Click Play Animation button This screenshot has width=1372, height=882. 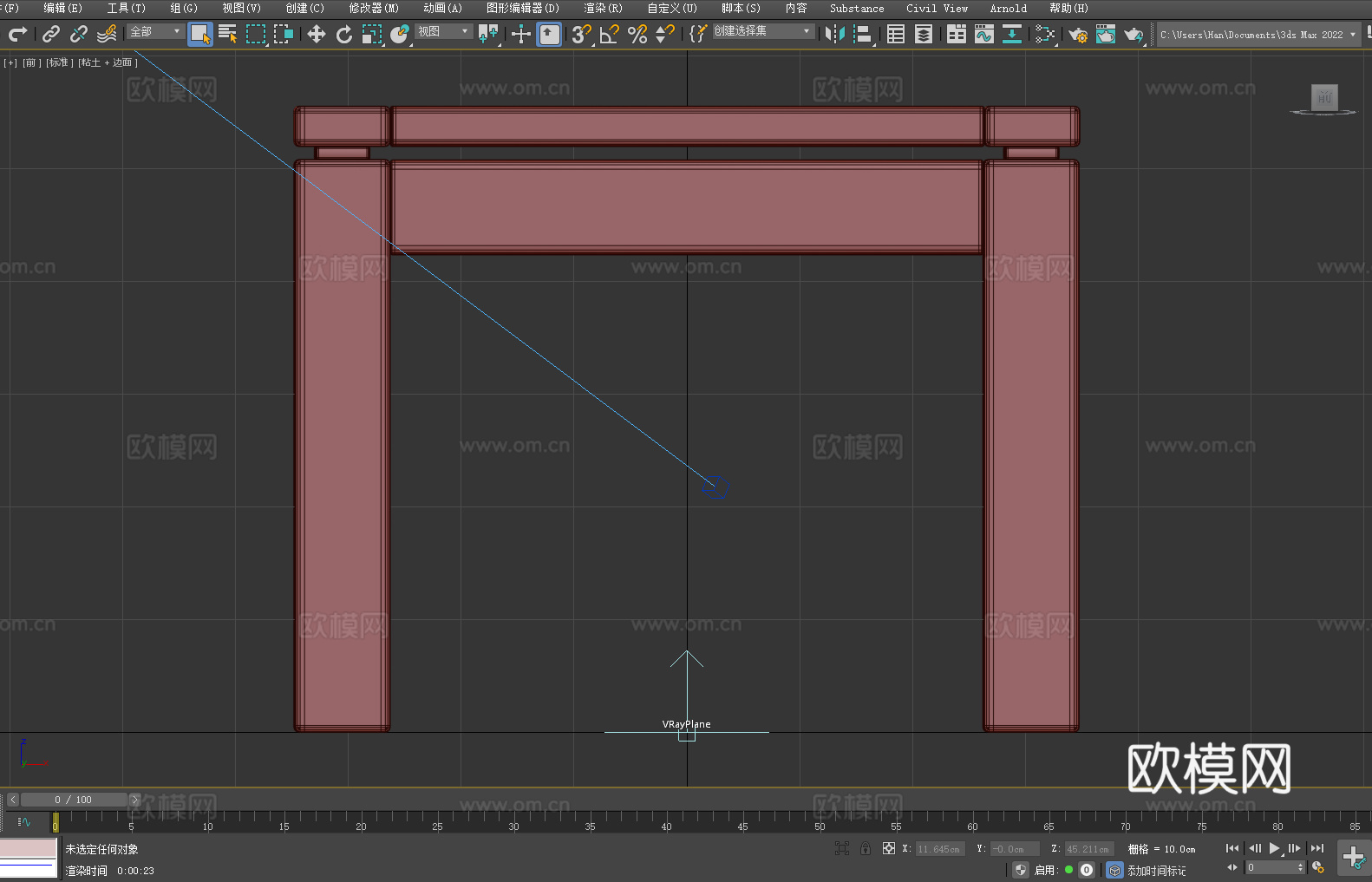[x=1275, y=848]
